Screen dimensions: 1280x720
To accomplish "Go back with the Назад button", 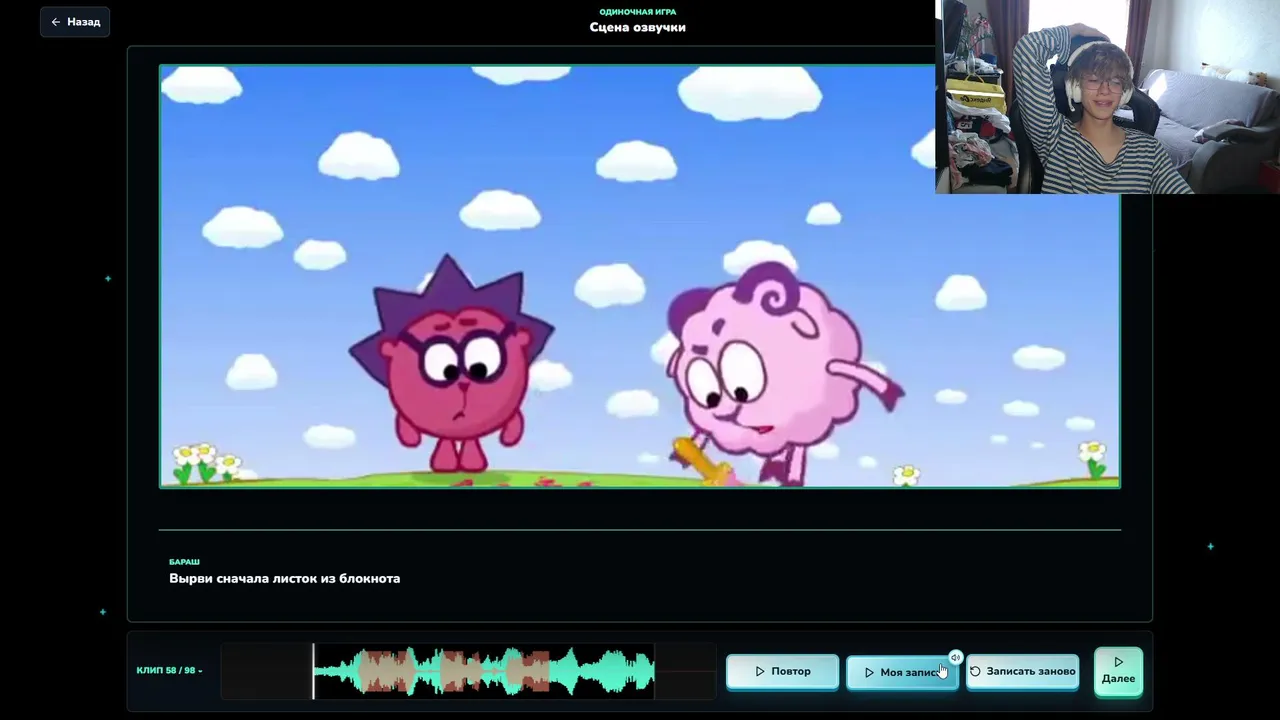I will [75, 22].
